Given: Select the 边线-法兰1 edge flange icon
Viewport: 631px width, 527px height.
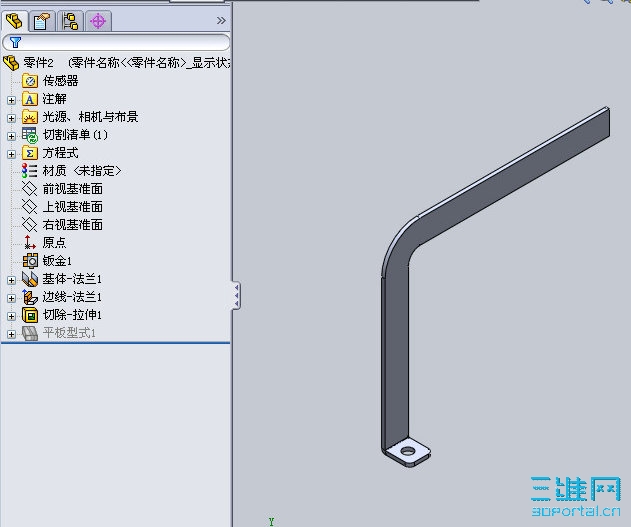Looking at the screenshot, I should tap(30, 297).
